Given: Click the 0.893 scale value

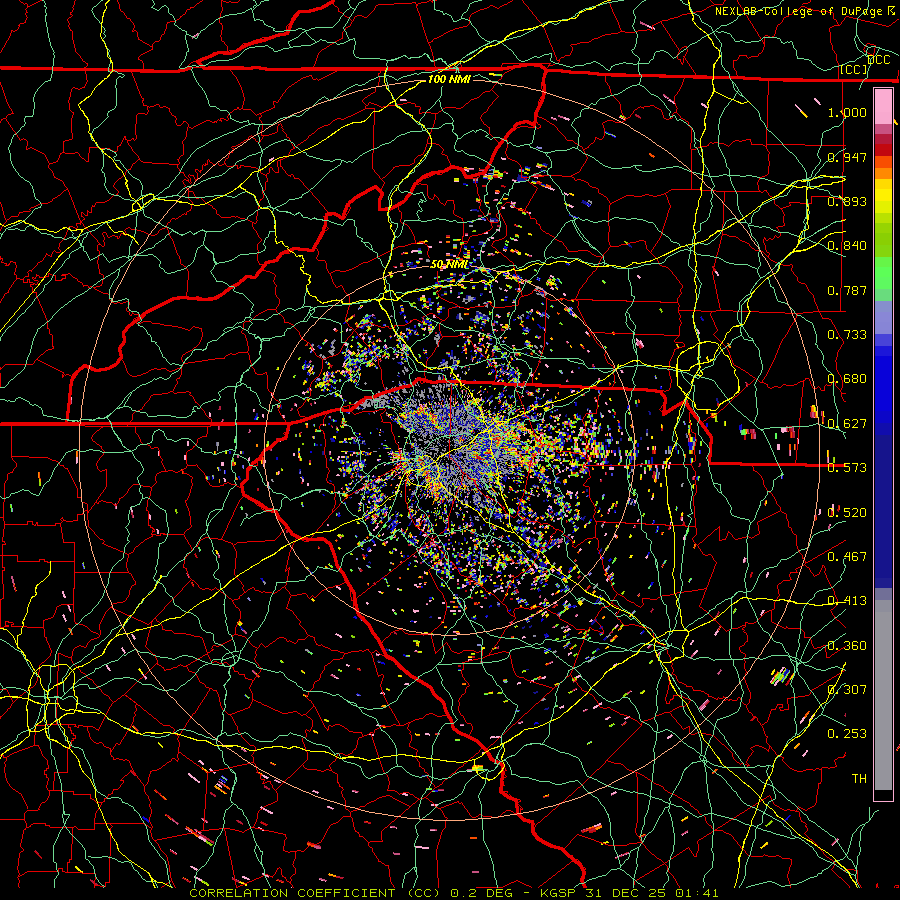Looking at the screenshot, I should [x=847, y=201].
